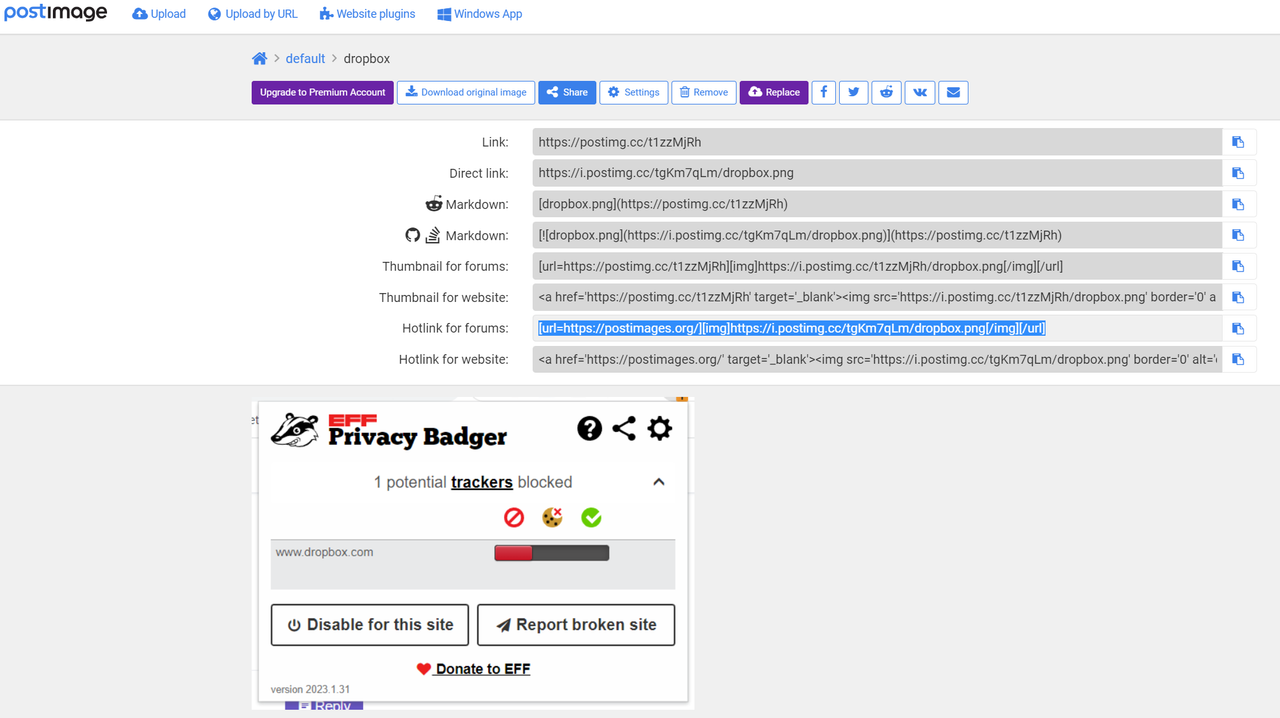Open the Upload page
The image size is (1280, 718).
(x=159, y=14)
